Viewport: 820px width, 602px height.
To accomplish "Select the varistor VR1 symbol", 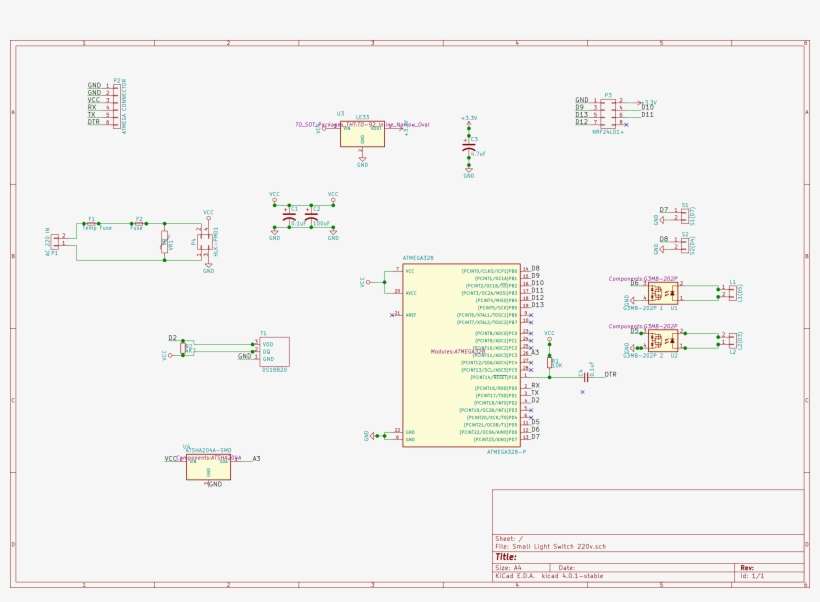I will [x=164, y=241].
